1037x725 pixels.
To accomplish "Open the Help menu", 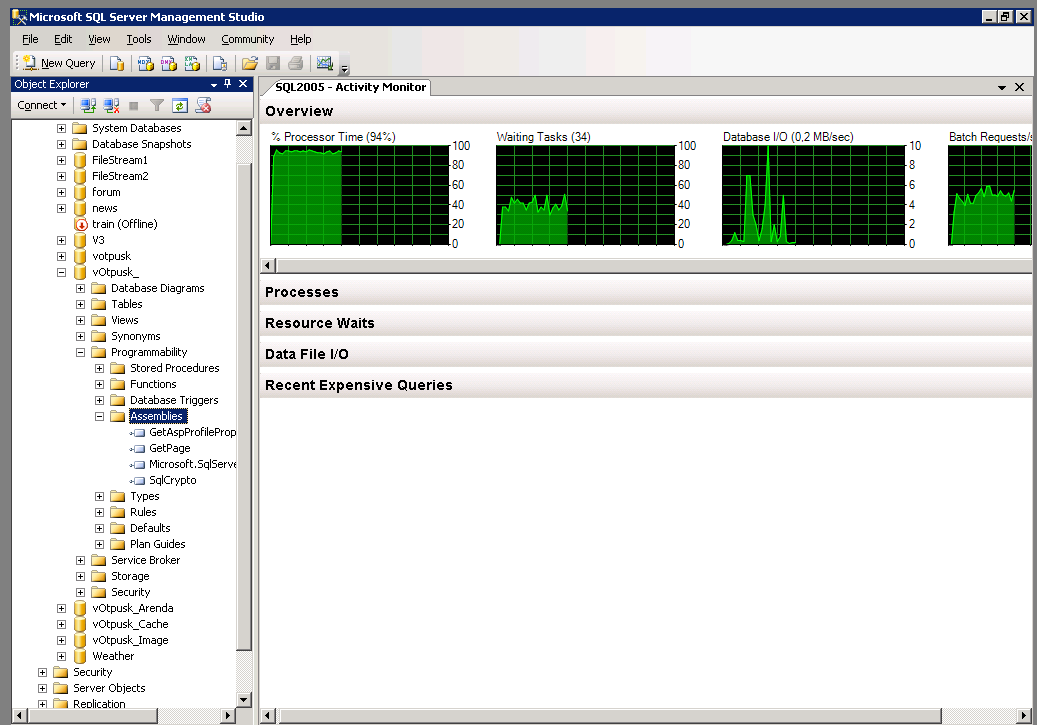I will [x=300, y=39].
